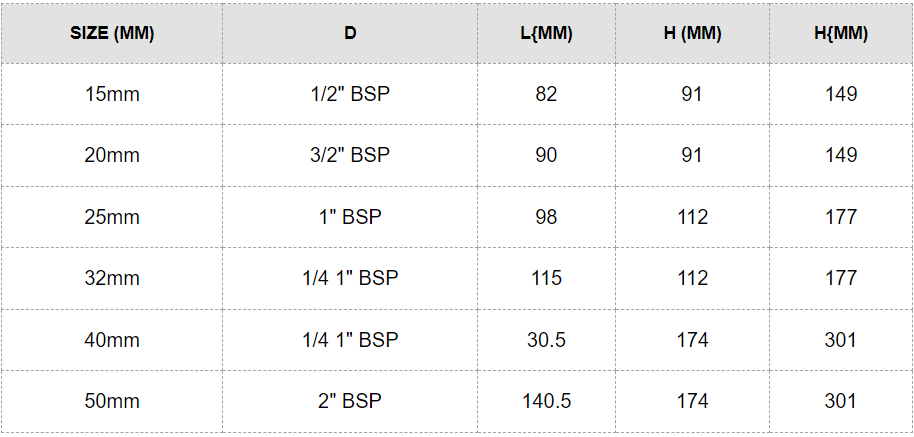This screenshot has width=914, height=437.
Task: Select the 30.5 length cell
Action: [546, 340]
